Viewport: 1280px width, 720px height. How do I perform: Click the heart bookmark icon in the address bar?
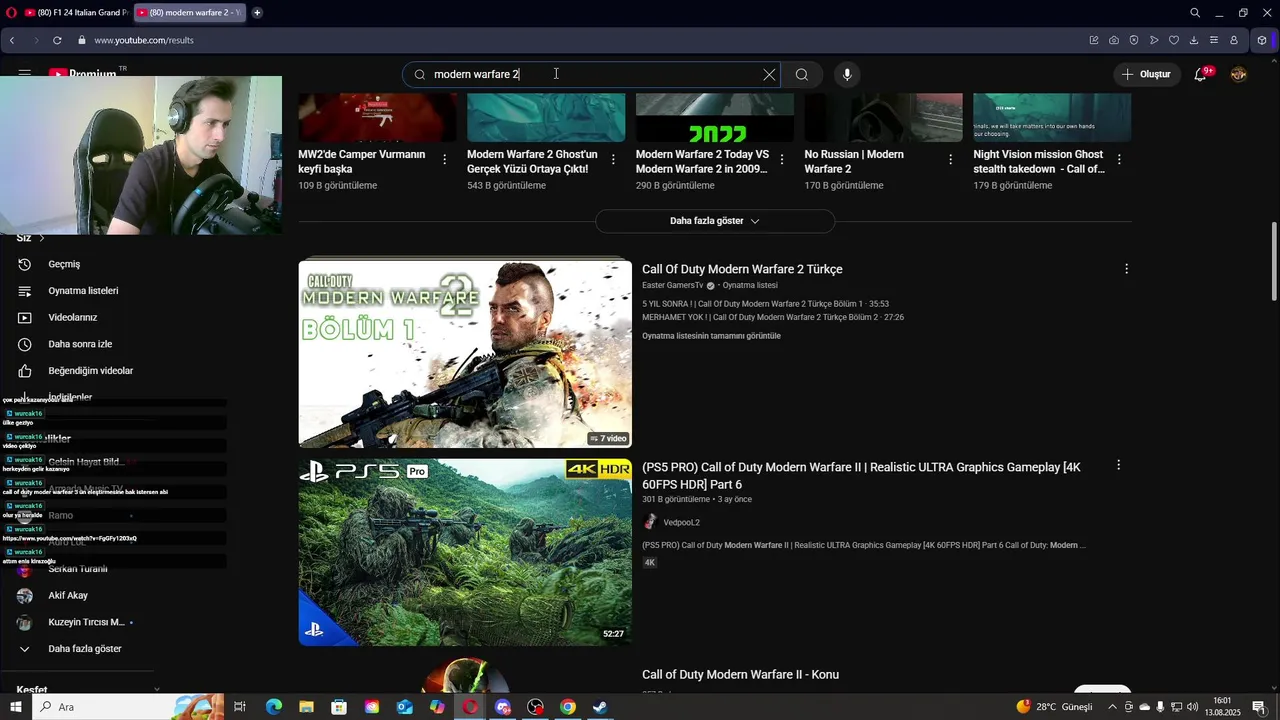(x=1174, y=40)
